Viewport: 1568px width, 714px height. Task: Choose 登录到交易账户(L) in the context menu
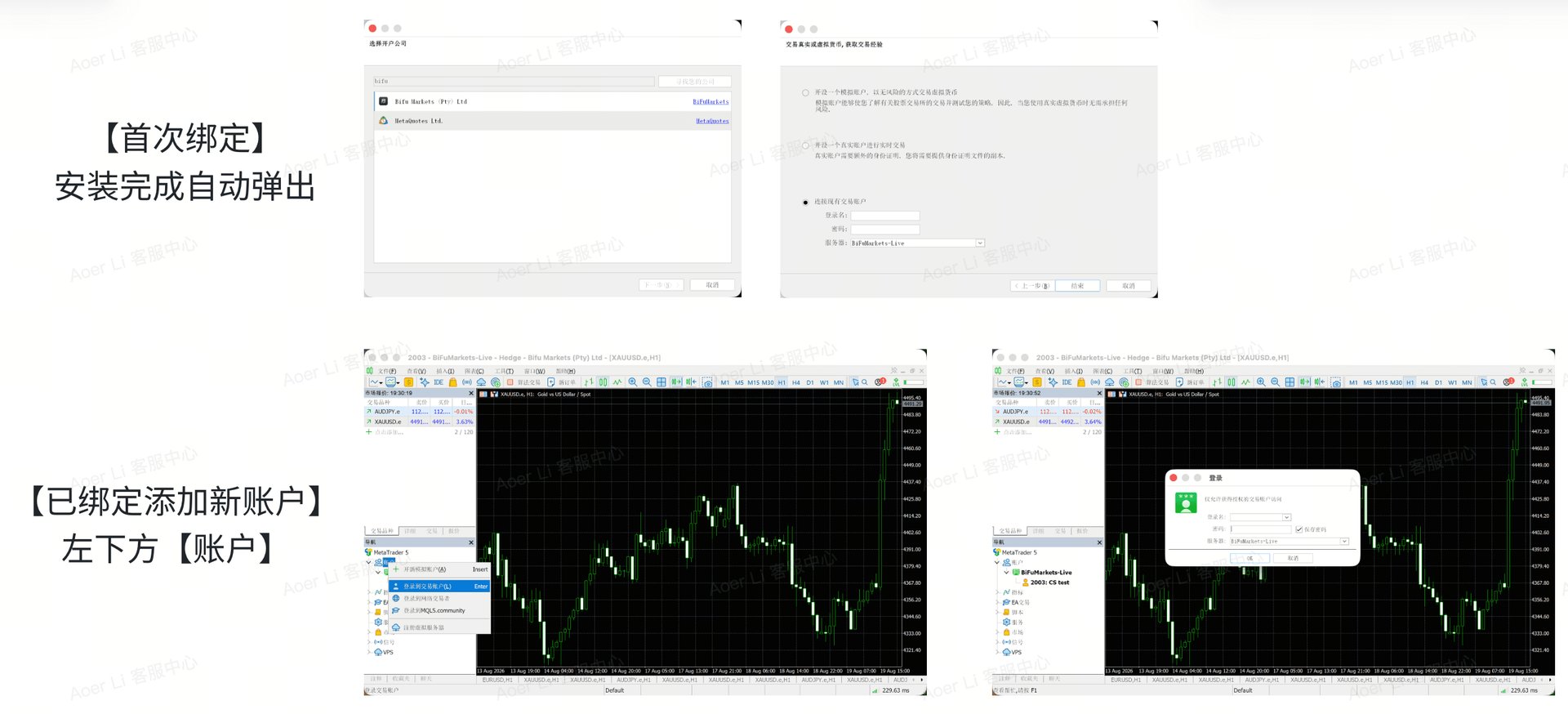[440, 586]
